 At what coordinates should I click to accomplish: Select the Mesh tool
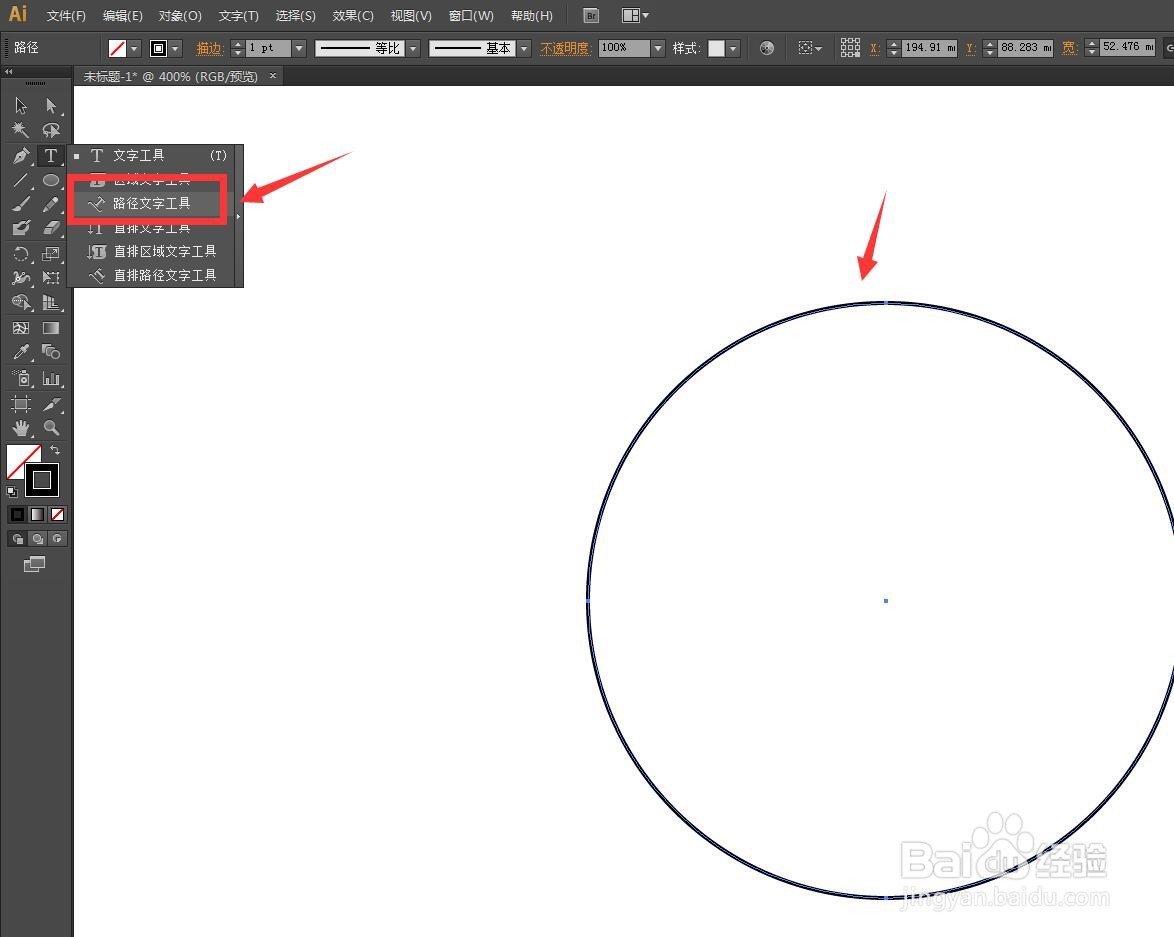[21, 328]
